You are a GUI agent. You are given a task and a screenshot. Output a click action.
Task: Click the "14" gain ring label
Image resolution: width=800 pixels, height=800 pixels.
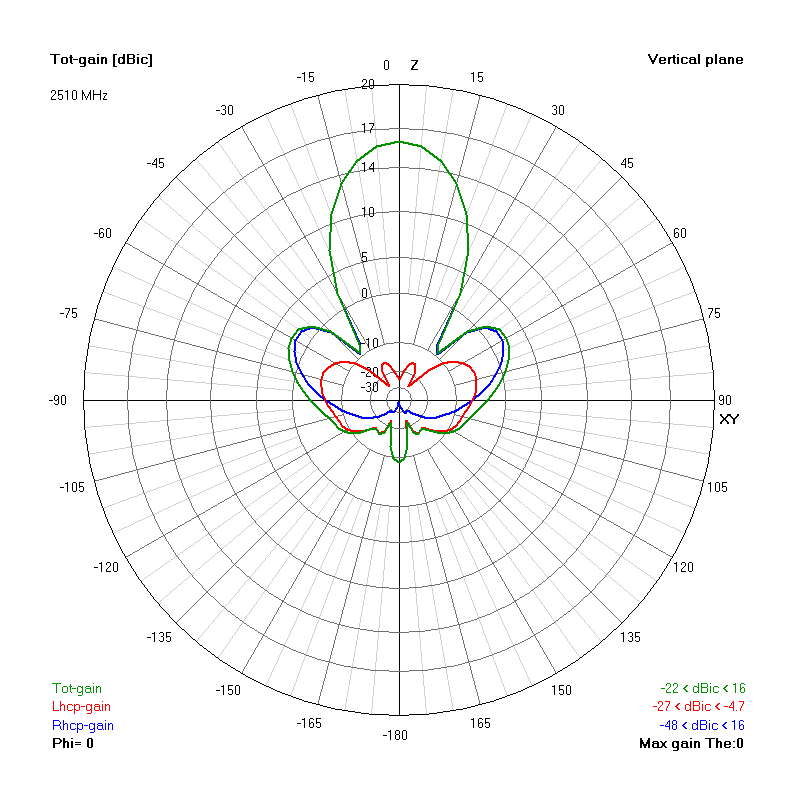368,167
